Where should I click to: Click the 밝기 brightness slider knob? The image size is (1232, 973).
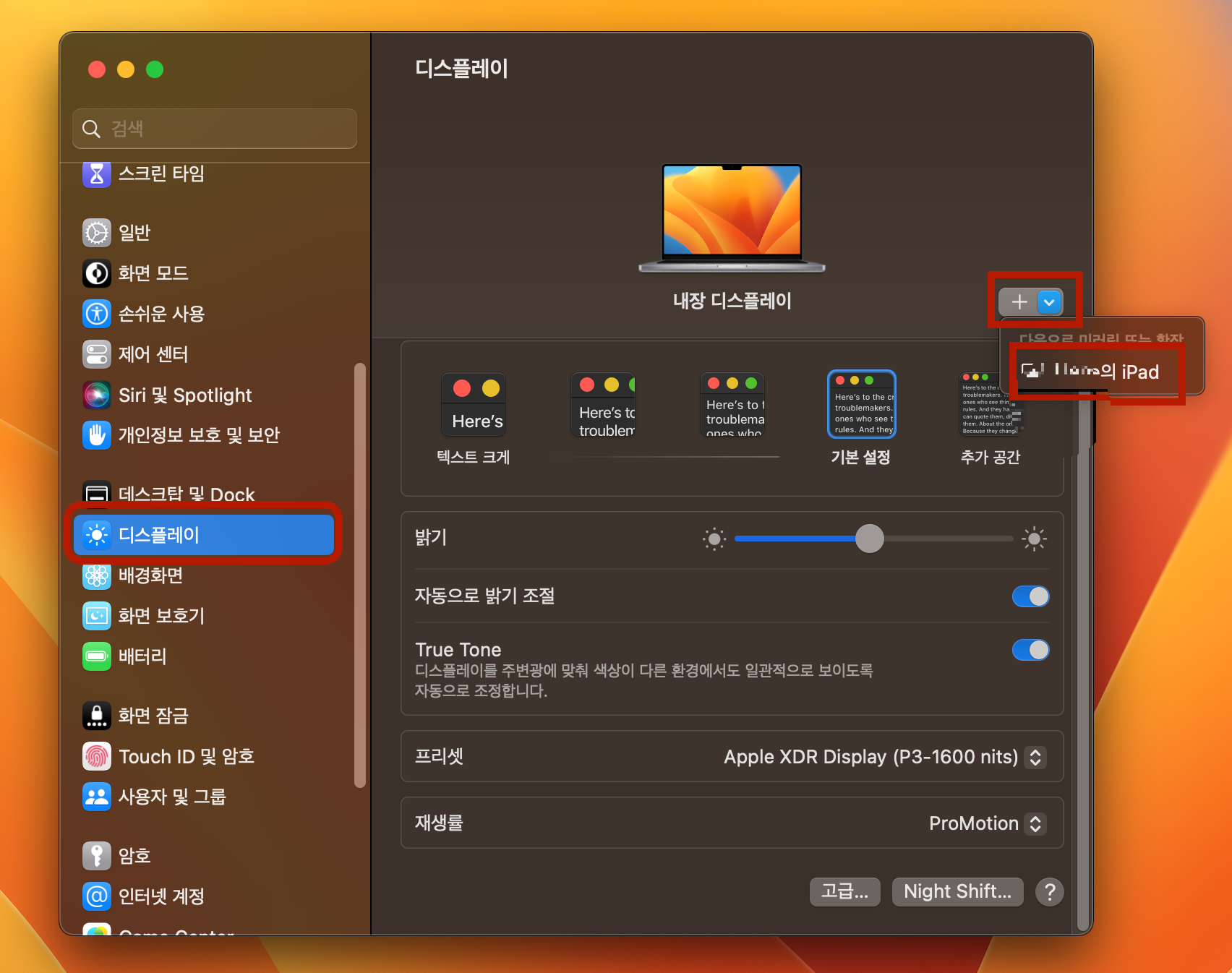click(870, 539)
